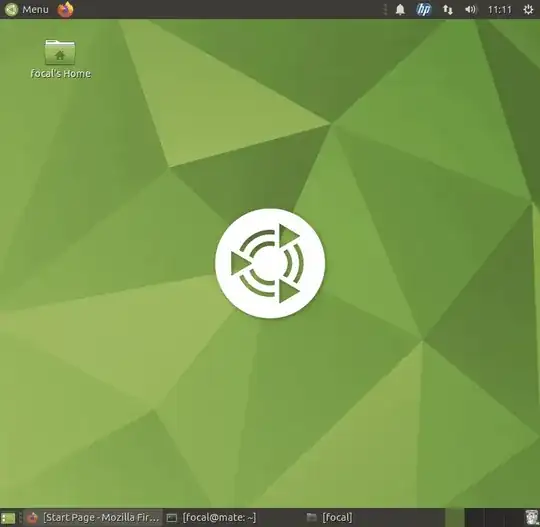Image resolution: width=540 pixels, height=527 pixels.
Task: Open the notifications bell indicator
Action: click(400, 10)
